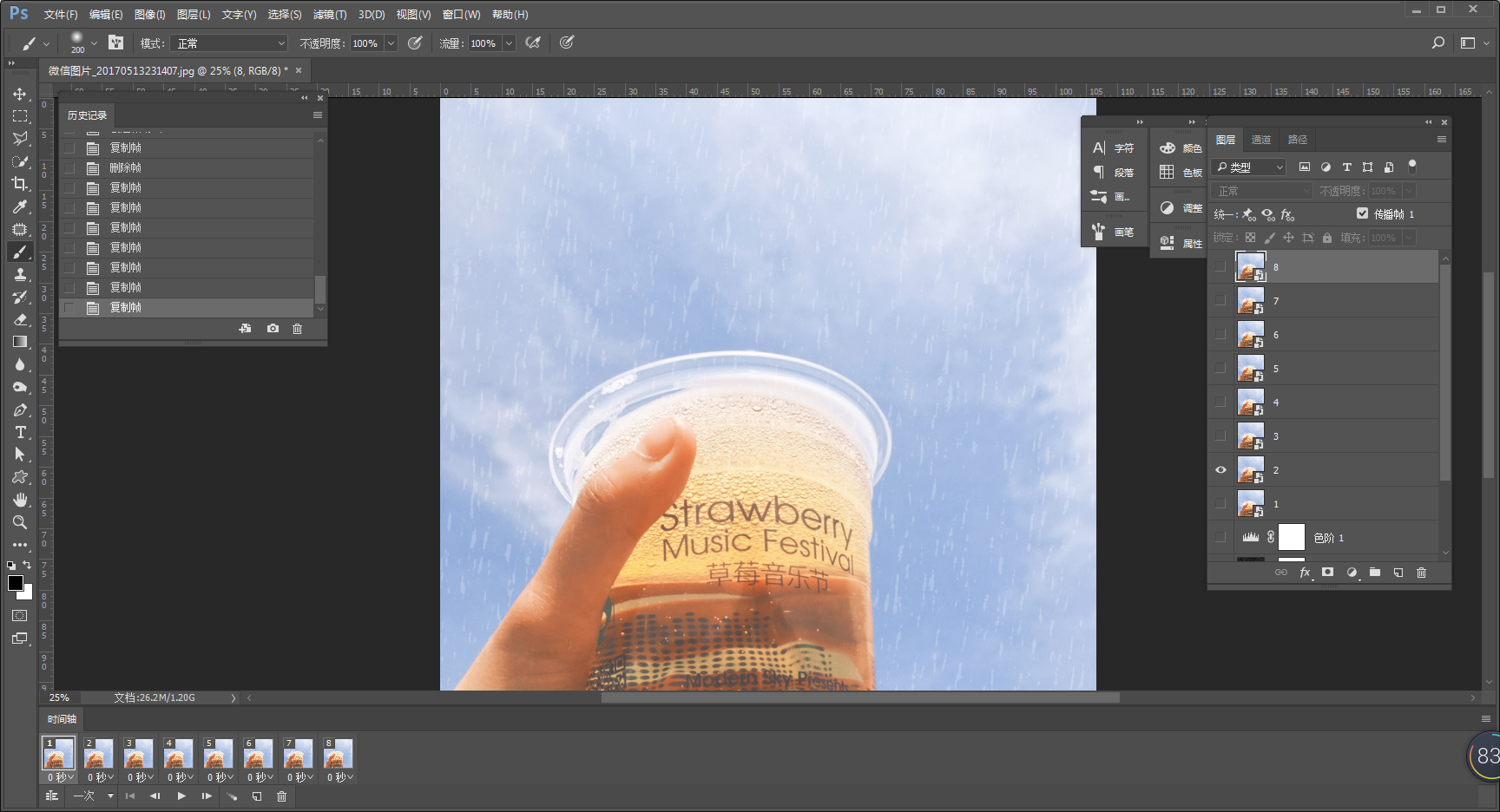Select the Brush tool in the toolbox
The width and height of the screenshot is (1500, 812).
click(x=20, y=252)
